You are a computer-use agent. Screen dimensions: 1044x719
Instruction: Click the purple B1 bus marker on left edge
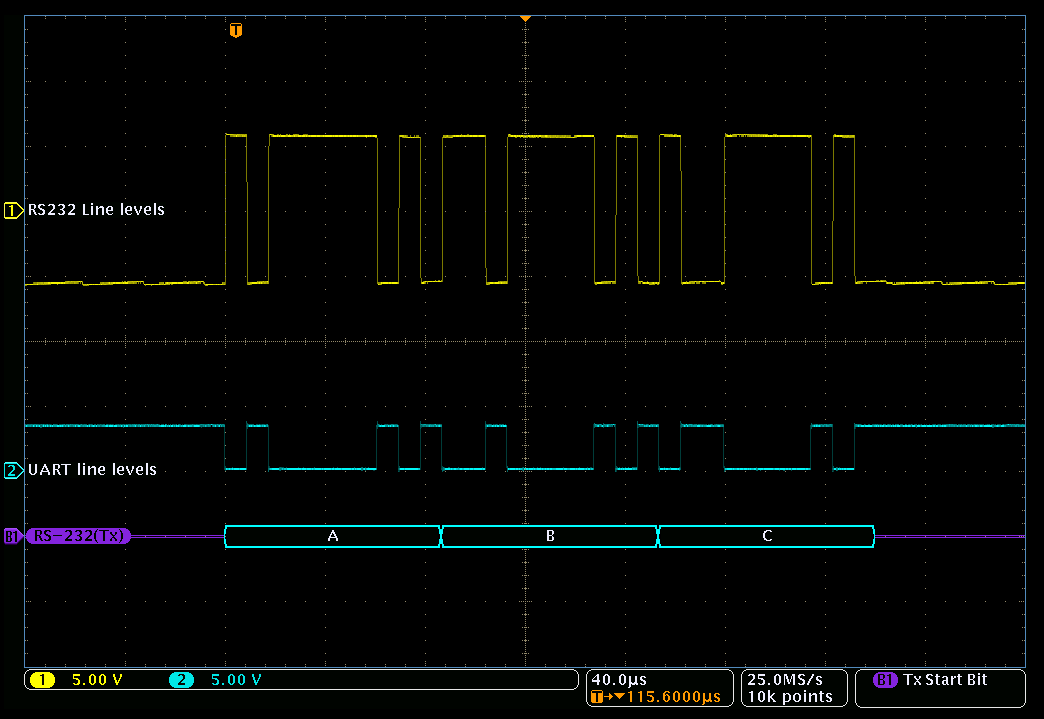pos(12,536)
